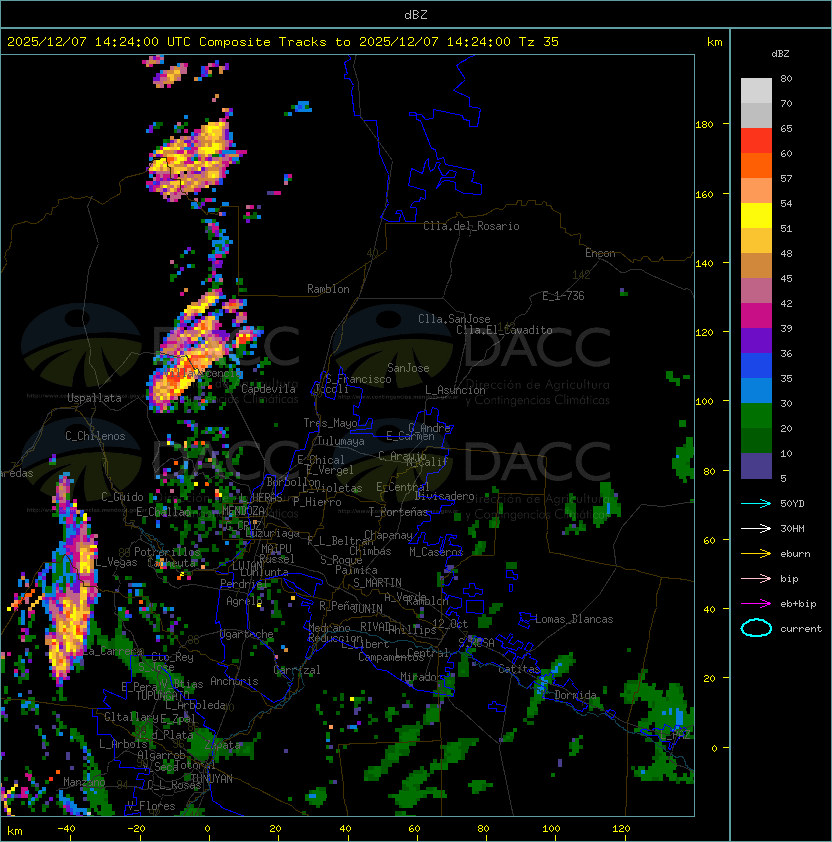Click the 'dBZ' title at the top
This screenshot has width=832, height=842.
click(416, 14)
